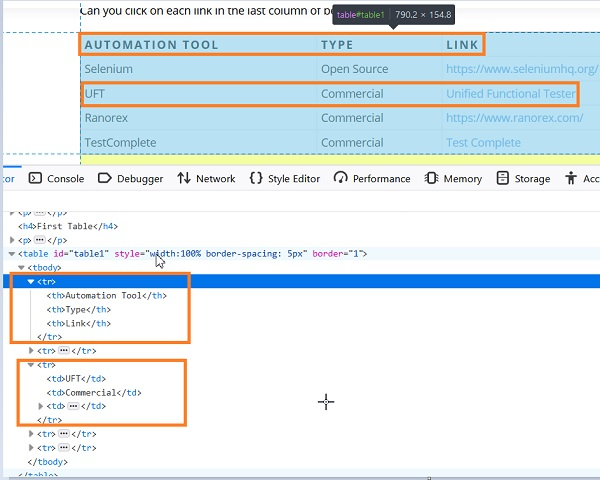This screenshot has height=480, width=600.
Task: Expand the p node above the table tag
Action: [12, 240]
